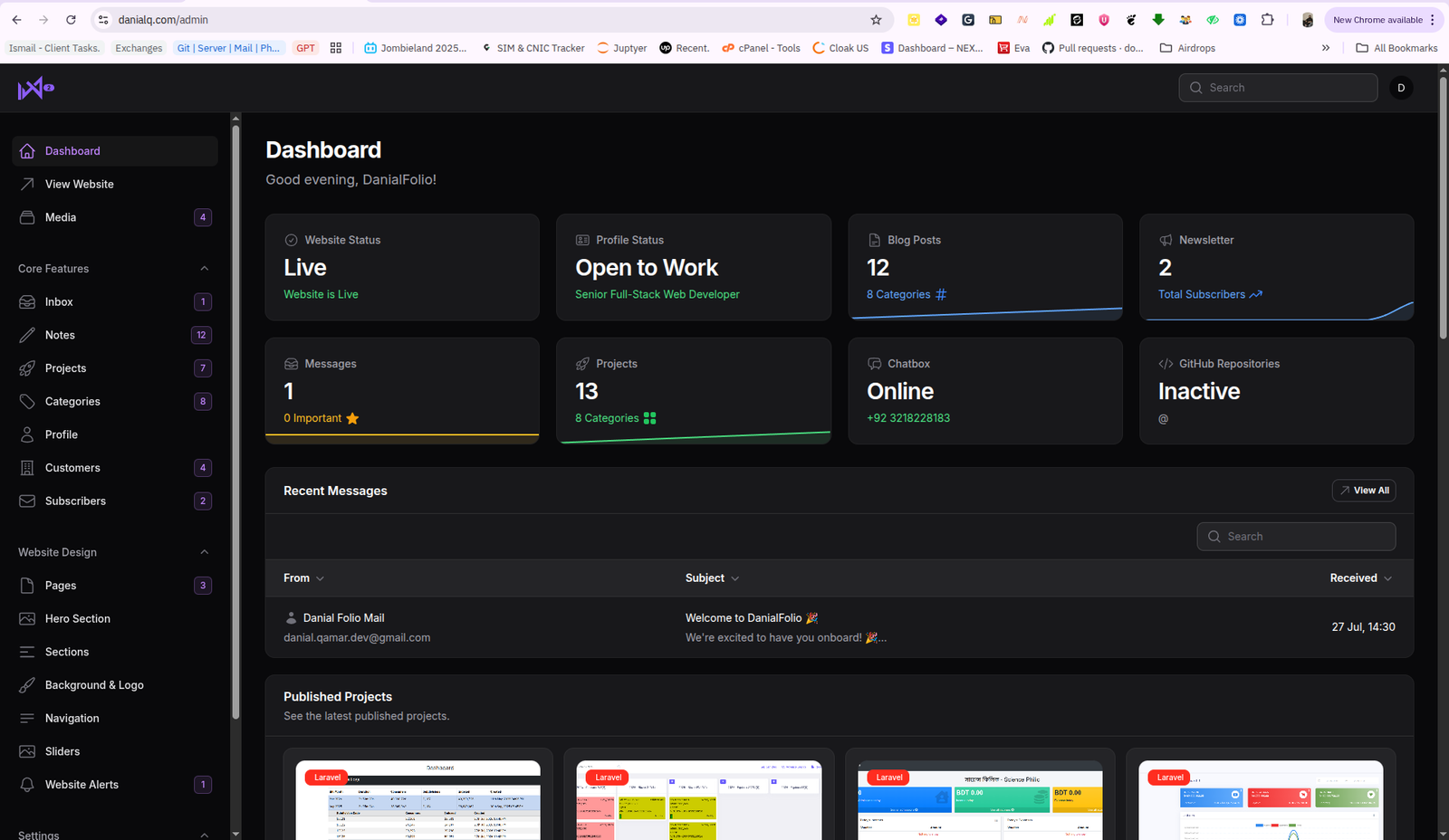The width and height of the screenshot is (1449, 840).
Task: Open the second Laravel project thumbnail
Action: (x=699, y=800)
